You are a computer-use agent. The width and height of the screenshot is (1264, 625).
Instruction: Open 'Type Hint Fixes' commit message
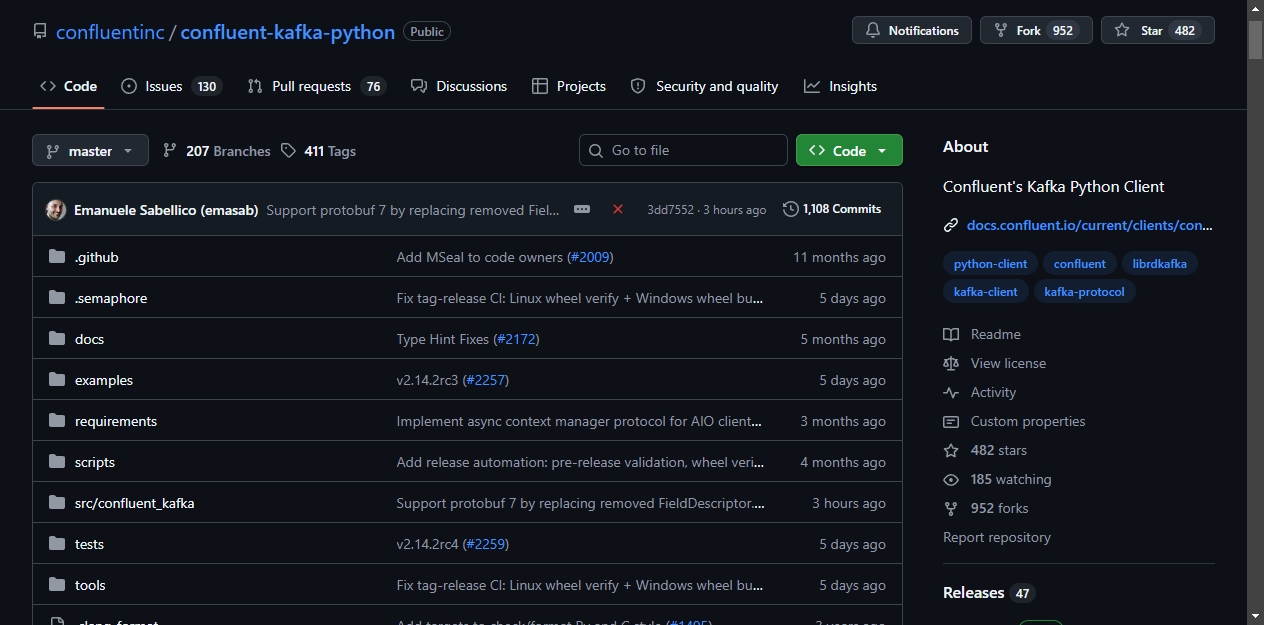pyautogui.click(x=443, y=339)
